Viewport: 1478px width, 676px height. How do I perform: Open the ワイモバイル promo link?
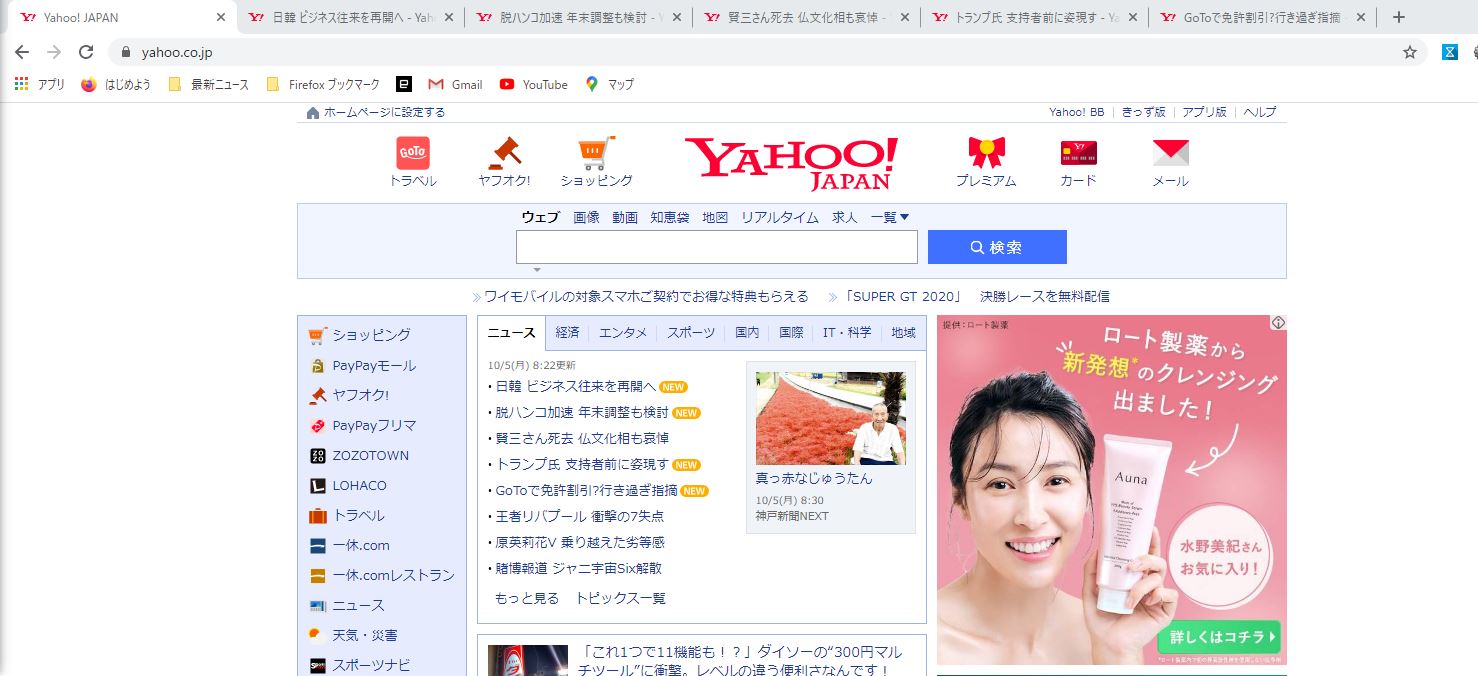[646, 296]
